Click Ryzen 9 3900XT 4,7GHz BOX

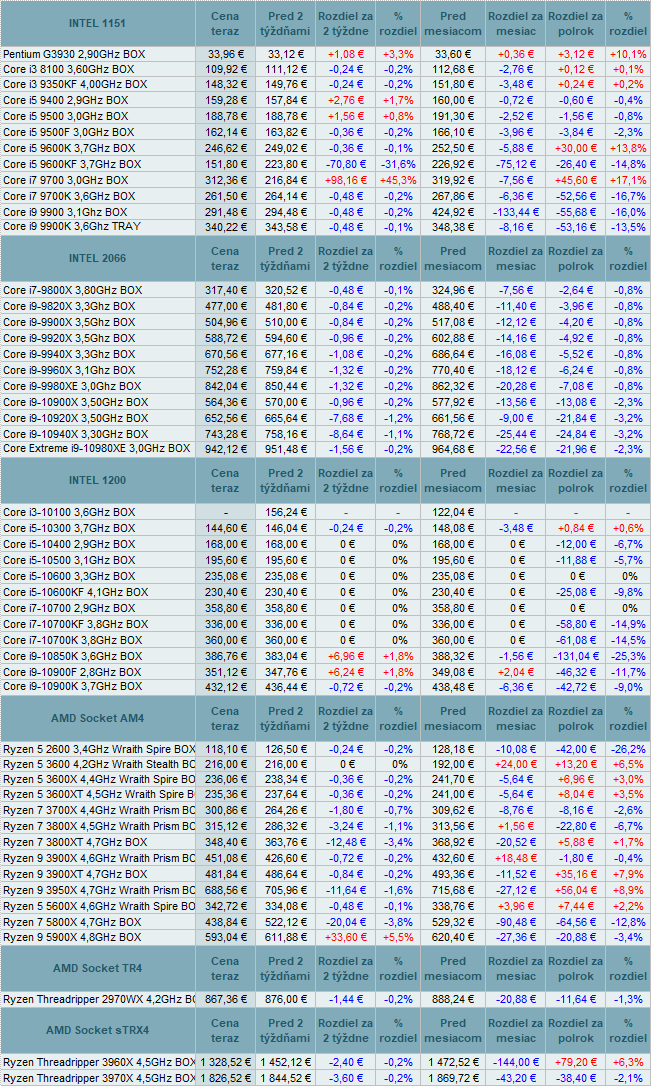75,875
